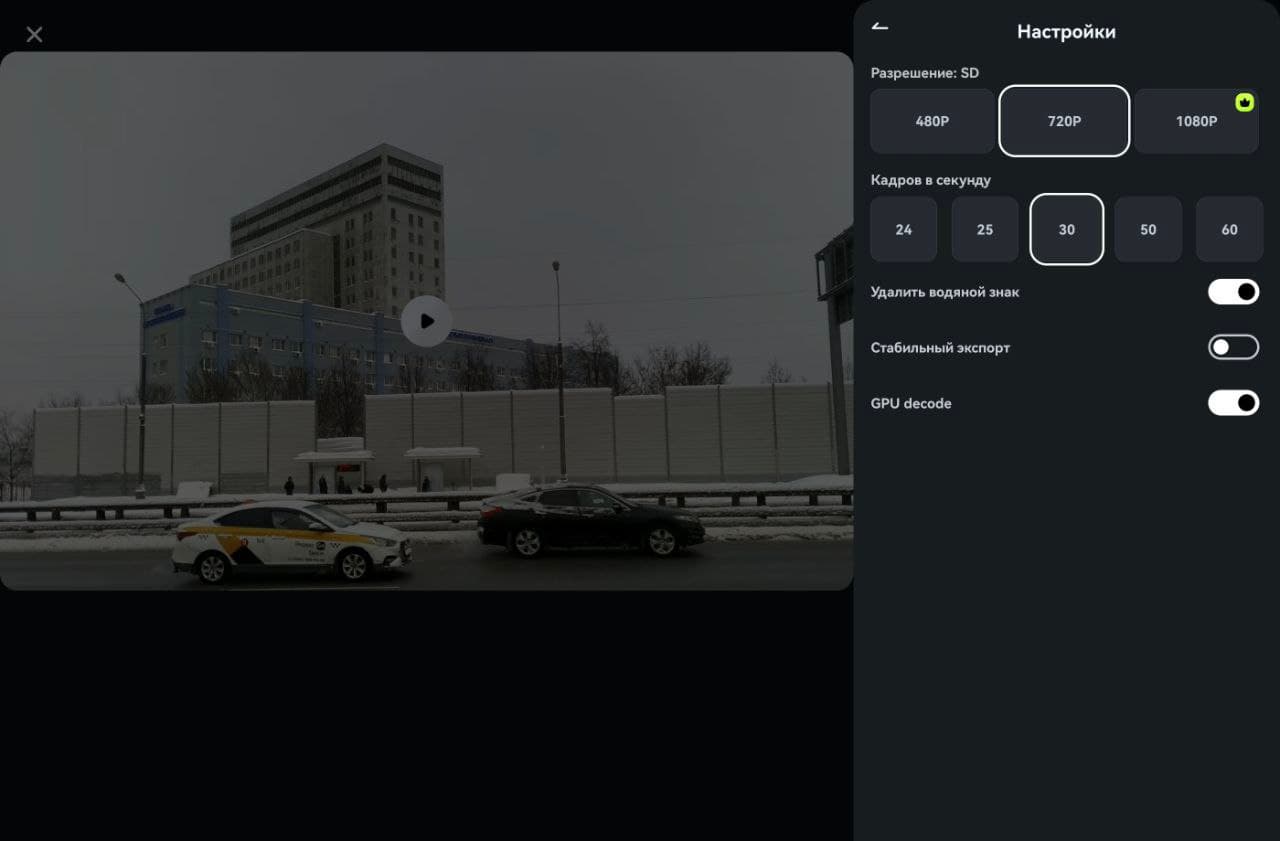Click the Разрешение: SD label
The image size is (1280, 841).
click(925, 73)
